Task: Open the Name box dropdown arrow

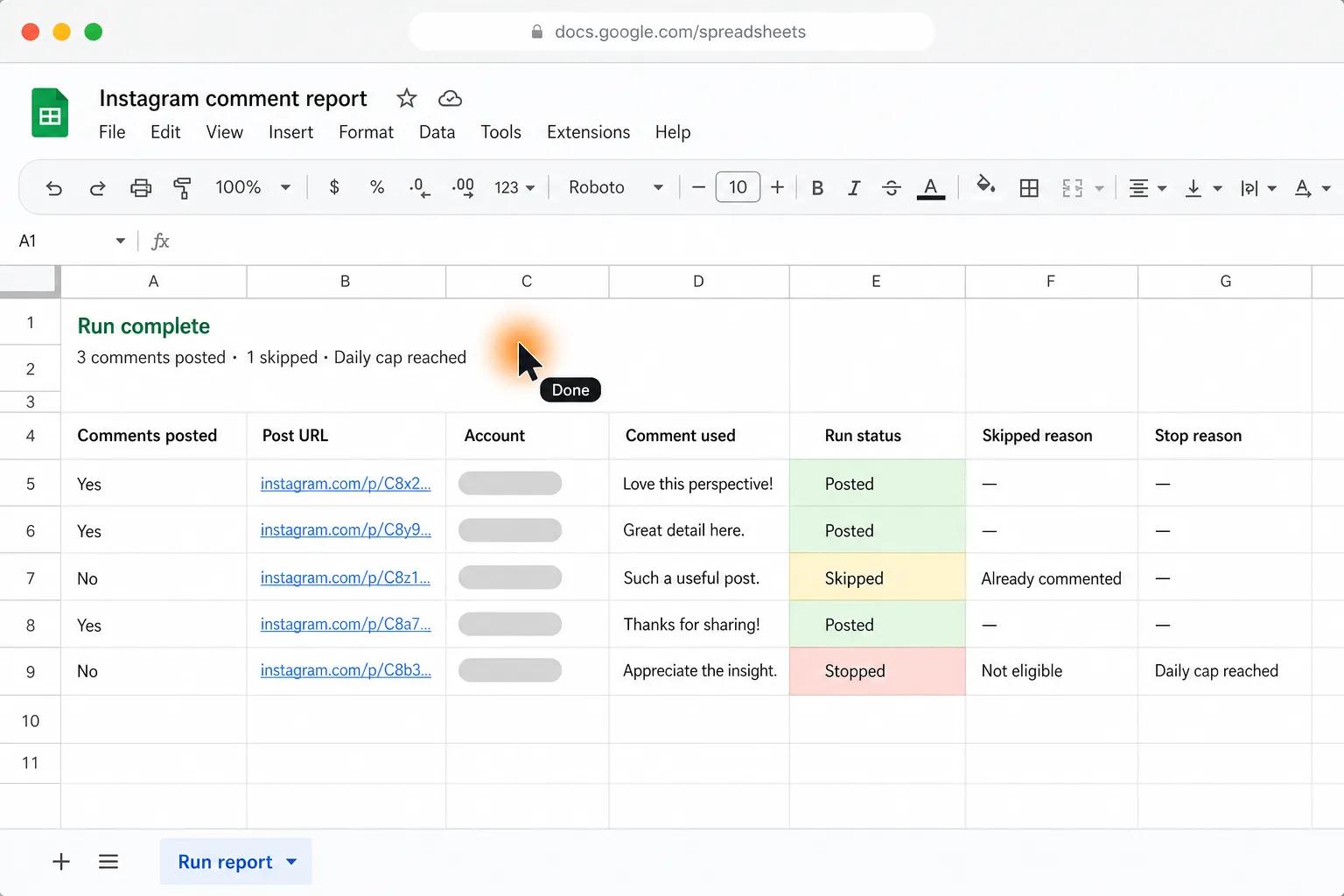Action: click(121, 241)
